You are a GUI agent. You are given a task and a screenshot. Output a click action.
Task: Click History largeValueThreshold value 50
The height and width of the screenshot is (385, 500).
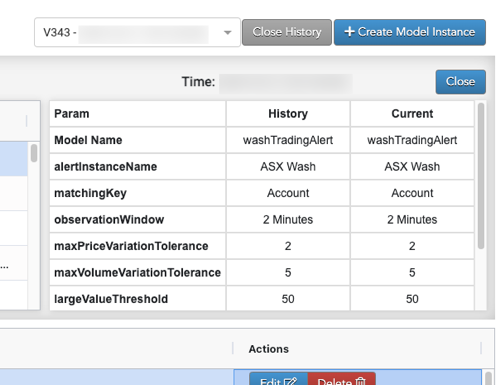[288, 299]
